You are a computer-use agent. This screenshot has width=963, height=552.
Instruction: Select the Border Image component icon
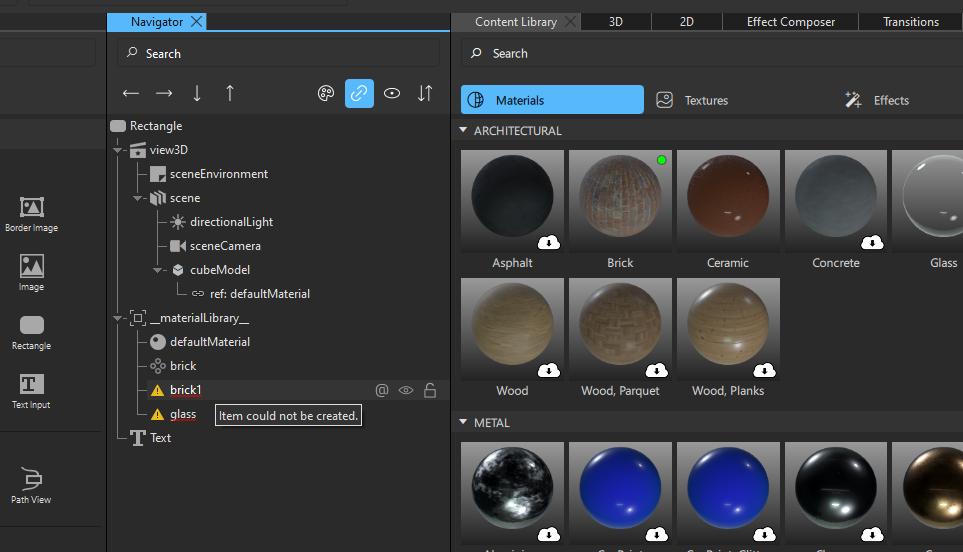(x=32, y=207)
